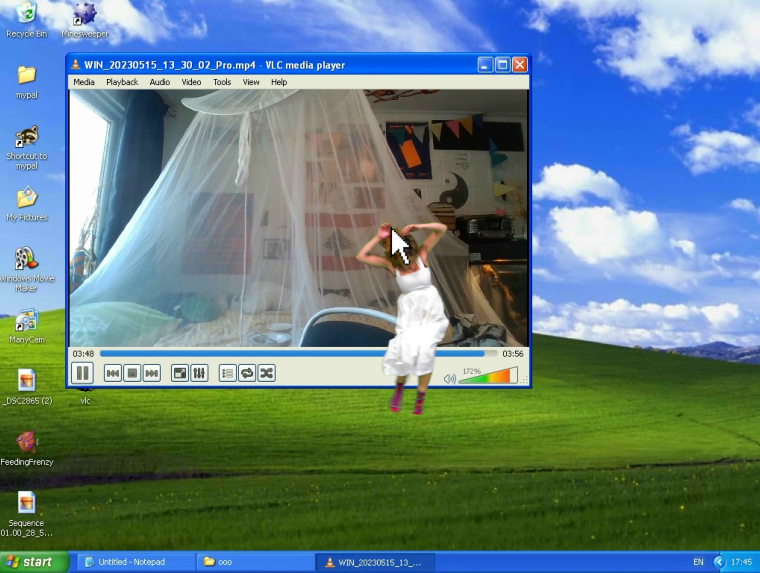Click the VLC video display area

[x=299, y=218]
